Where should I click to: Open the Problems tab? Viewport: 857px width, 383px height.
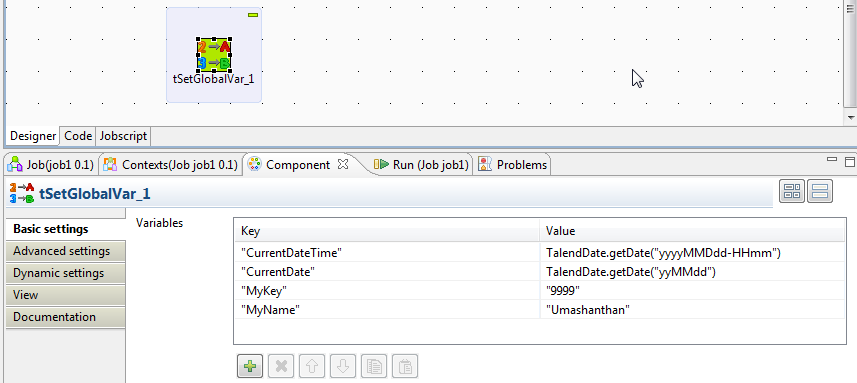click(512, 164)
